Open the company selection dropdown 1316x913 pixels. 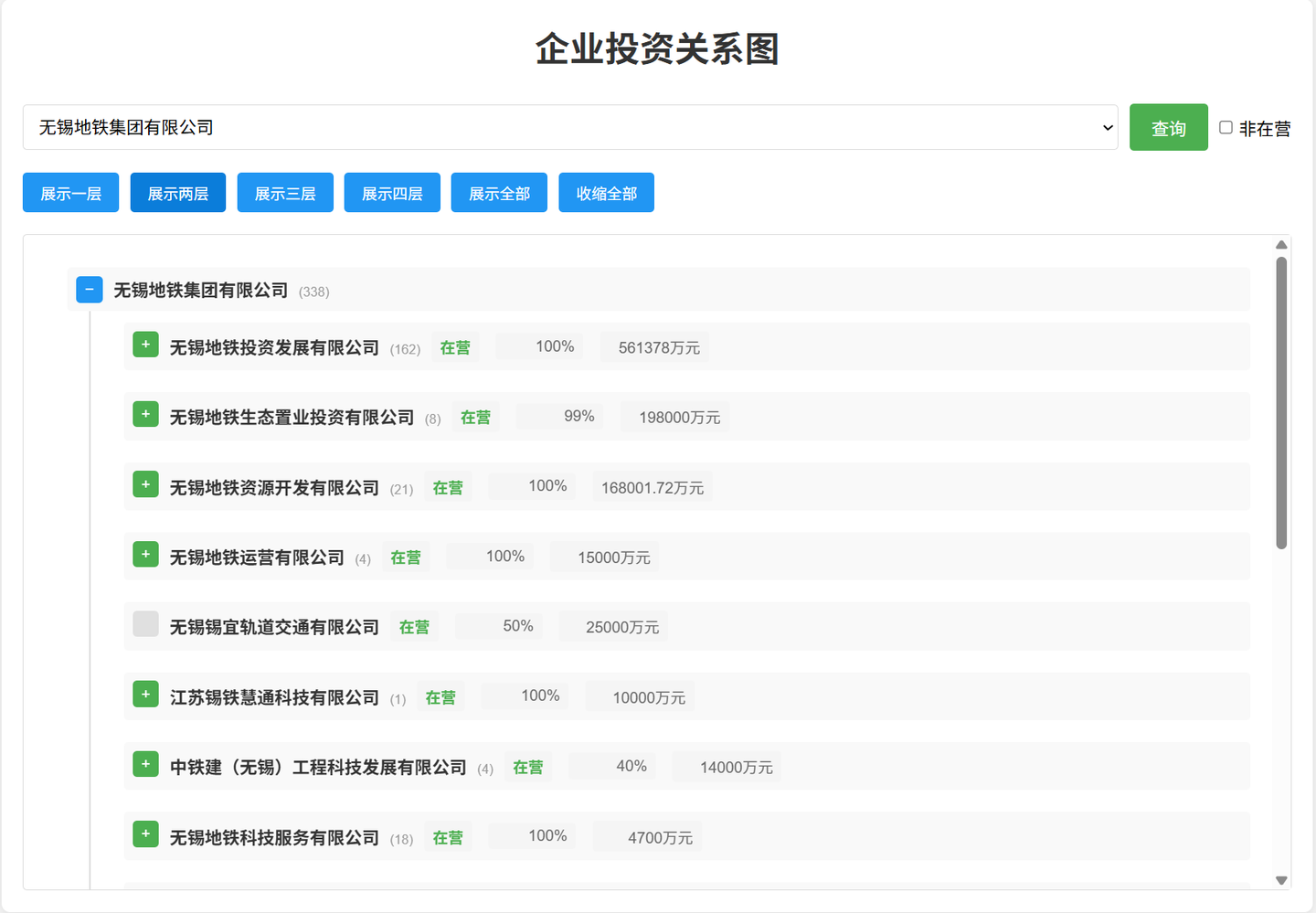click(x=570, y=127)
